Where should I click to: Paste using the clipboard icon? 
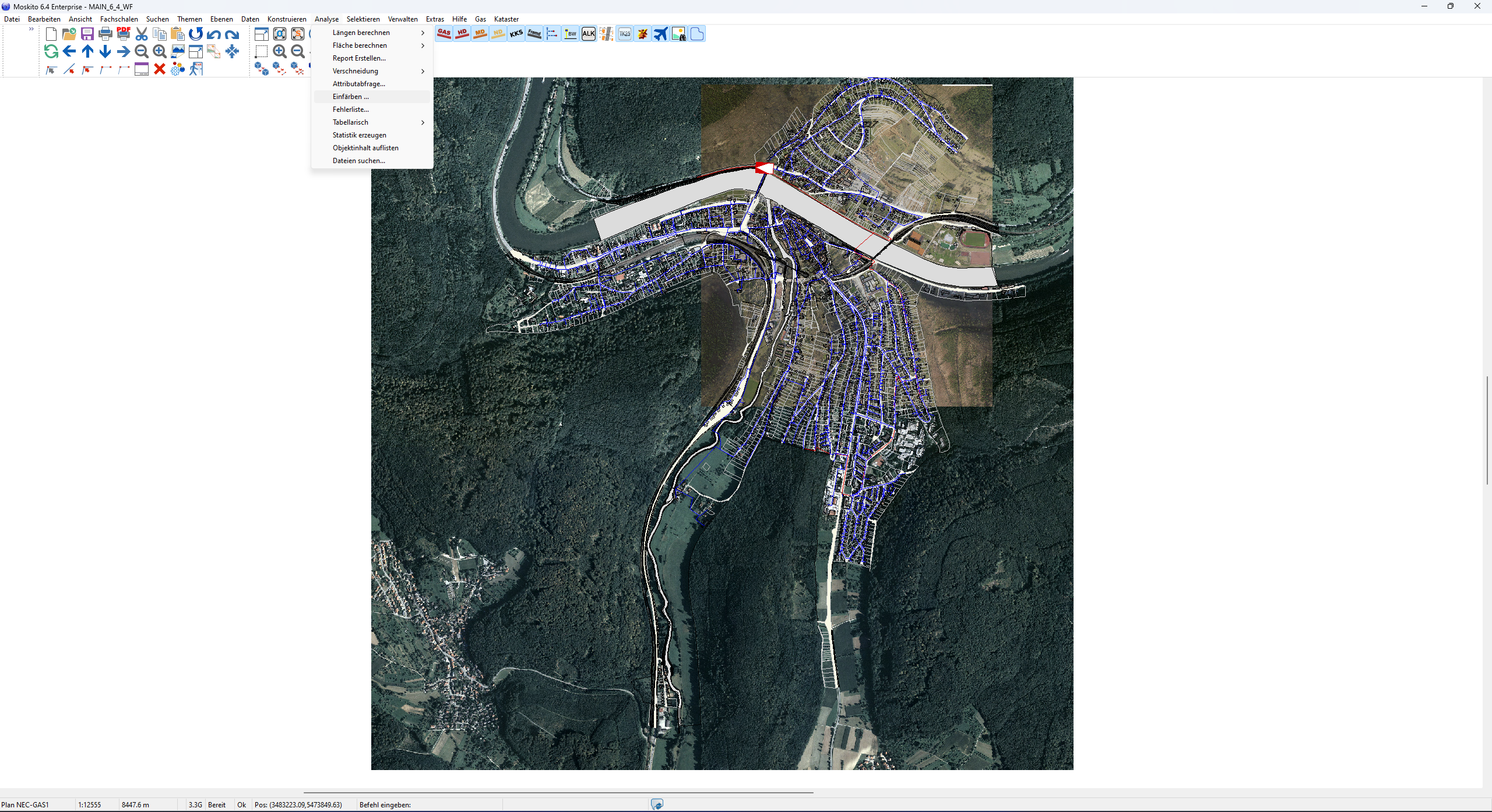point(178,34)
